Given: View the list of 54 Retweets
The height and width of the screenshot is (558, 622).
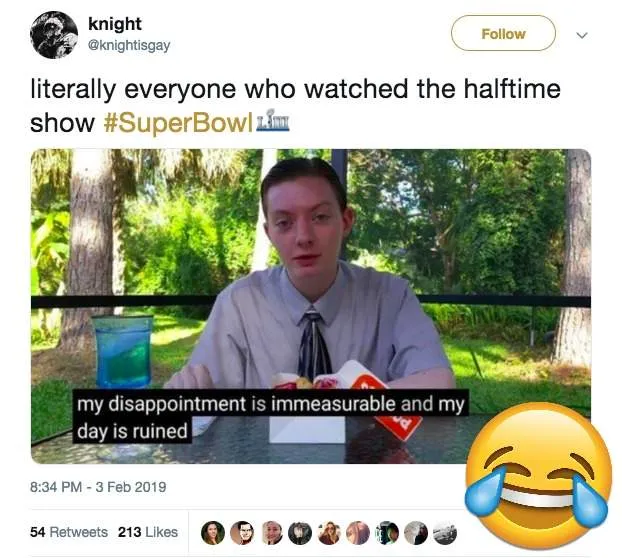Looking at the screenshot, I should 69,532.
